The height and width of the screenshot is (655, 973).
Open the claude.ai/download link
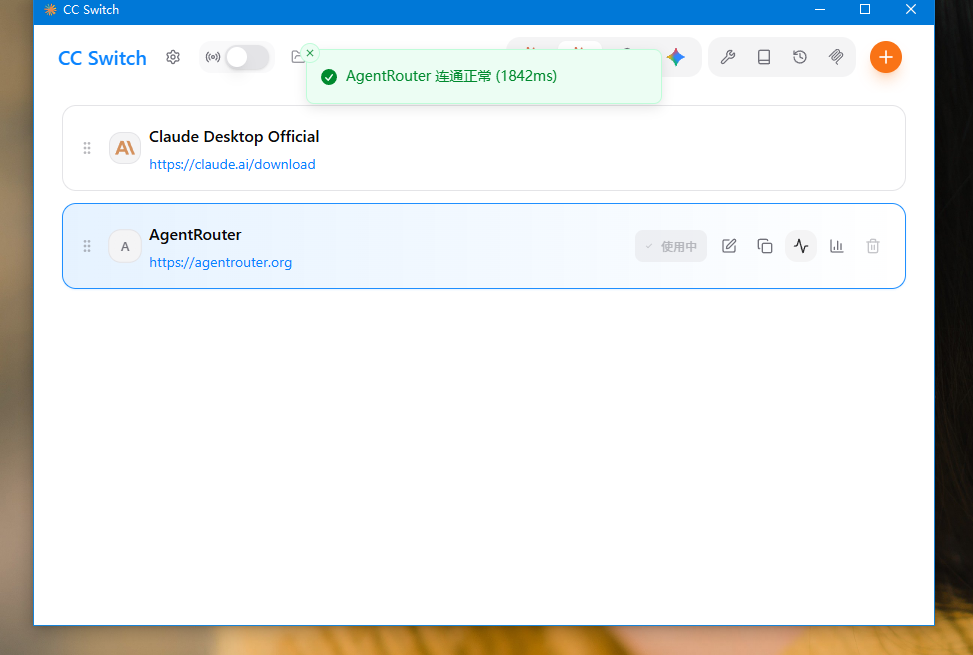[232, 164]
